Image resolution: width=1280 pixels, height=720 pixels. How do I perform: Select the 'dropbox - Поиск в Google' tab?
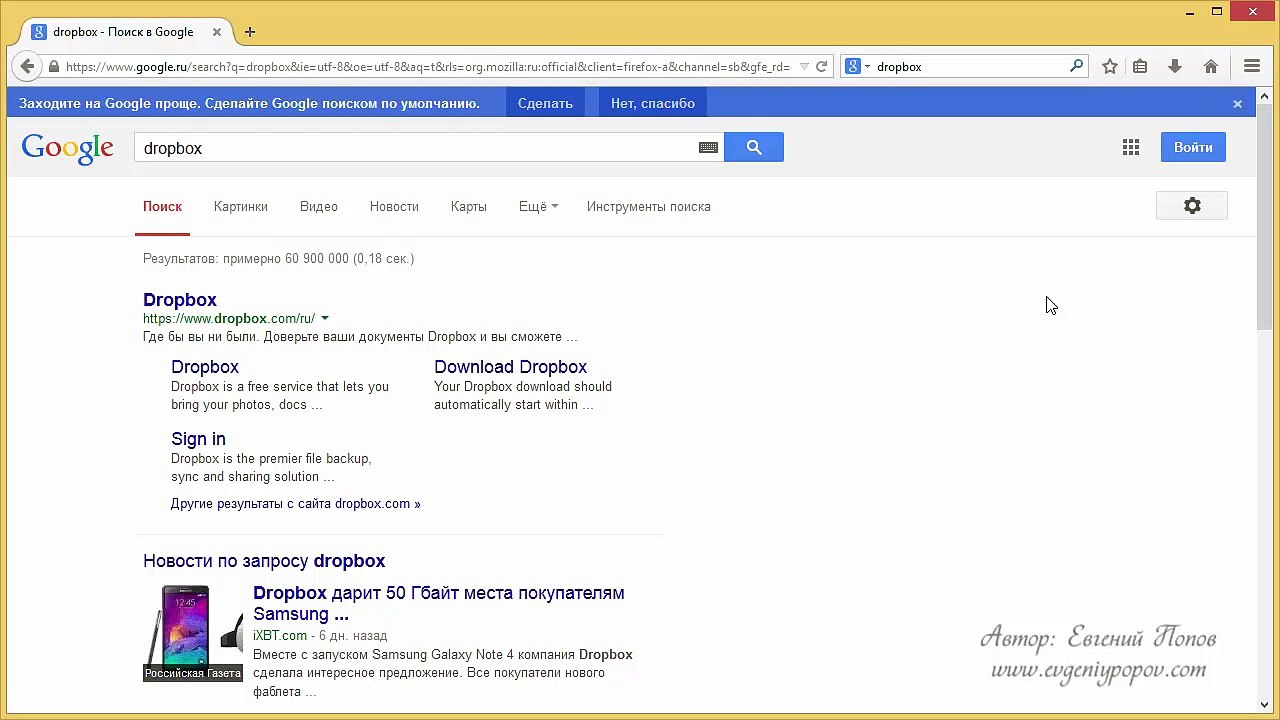click(x=122, y=32)
